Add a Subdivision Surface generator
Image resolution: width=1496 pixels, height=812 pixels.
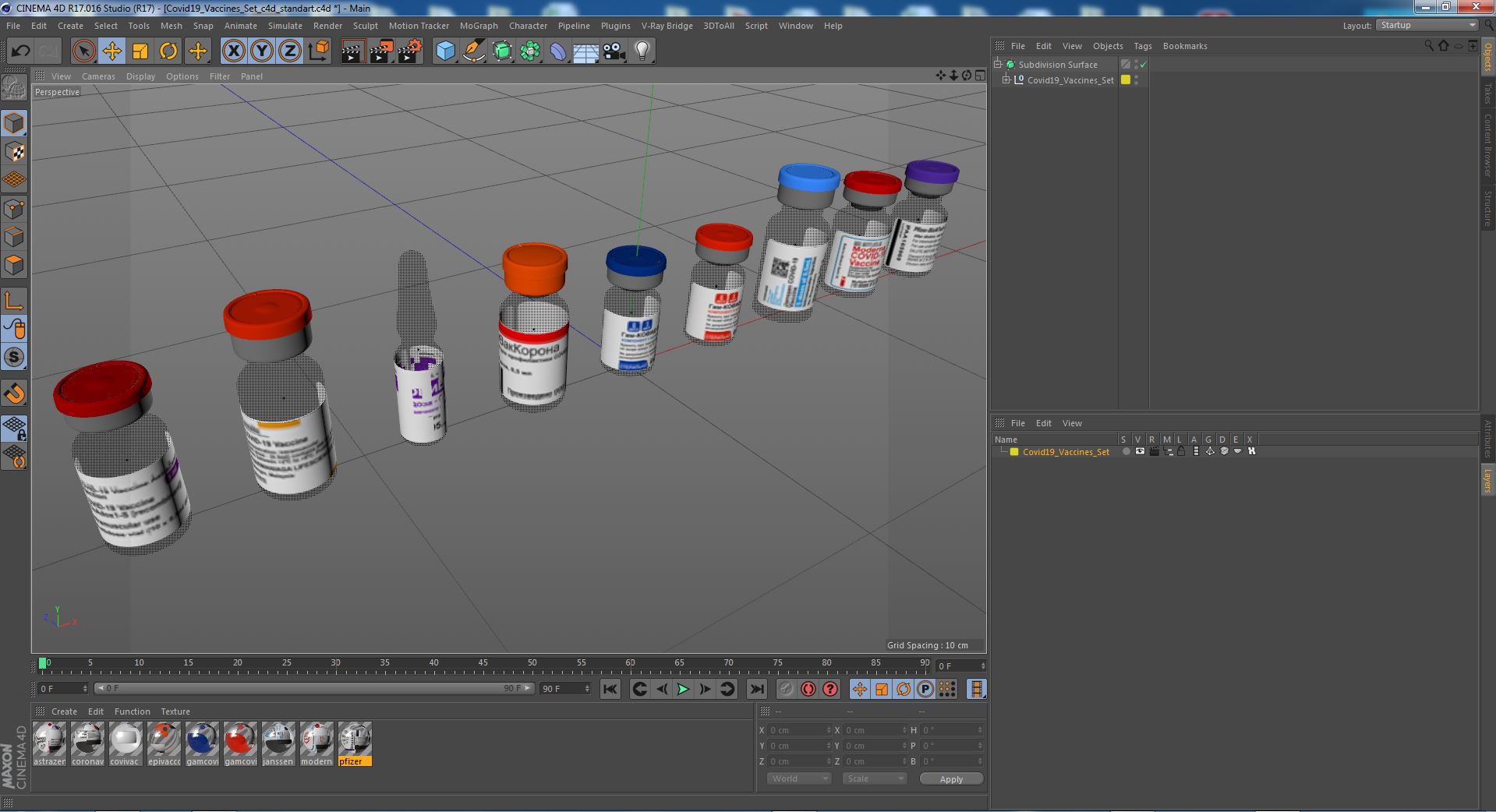502,51
